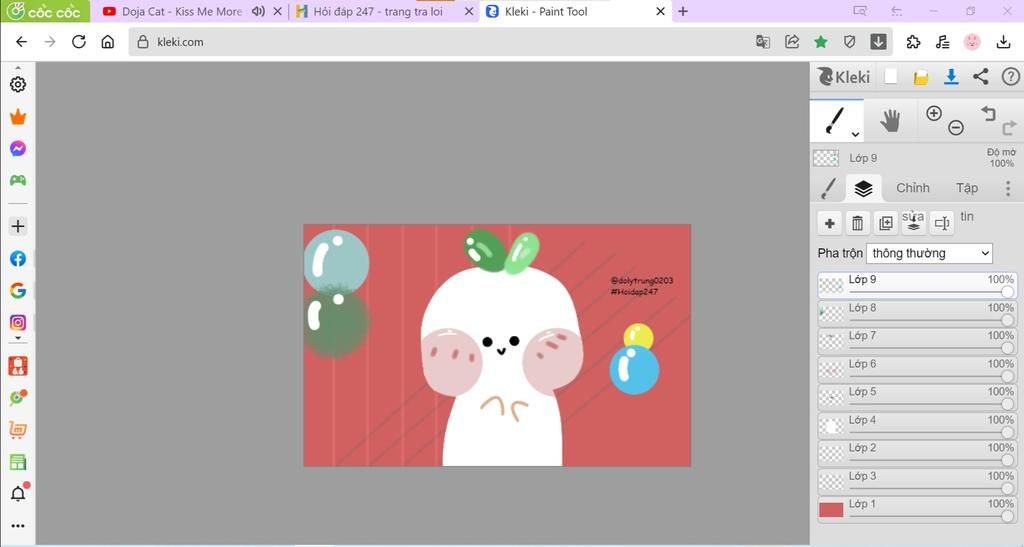Select layer Lớp 3

(917, 482)
